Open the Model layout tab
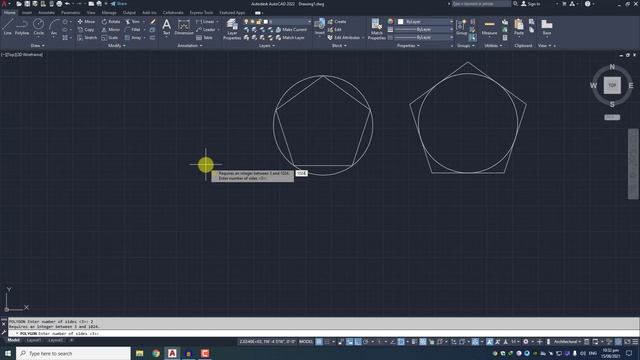Screen dimensions: 640x360 click(13, 340)
